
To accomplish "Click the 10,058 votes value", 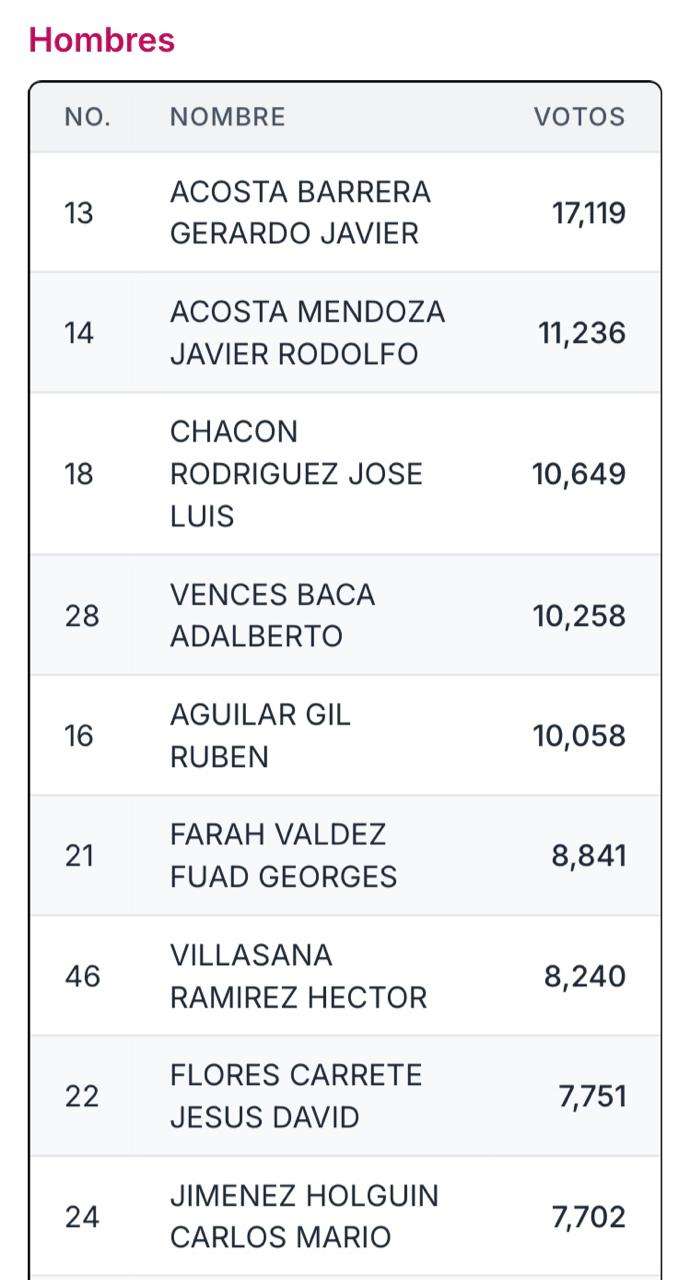I will pyautogui.click(x=579, y=736).
